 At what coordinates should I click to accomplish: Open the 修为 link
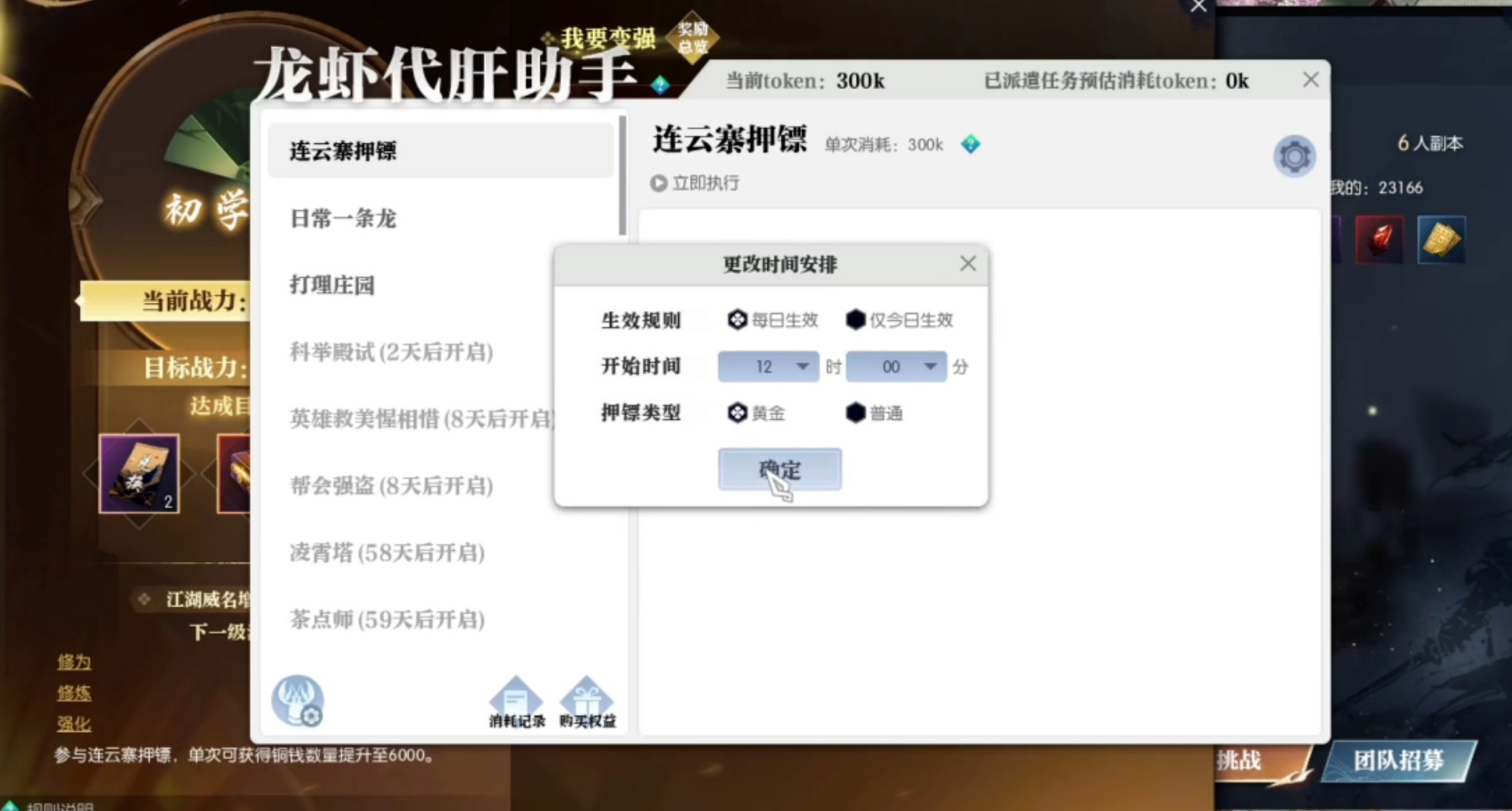click(74, 662)
